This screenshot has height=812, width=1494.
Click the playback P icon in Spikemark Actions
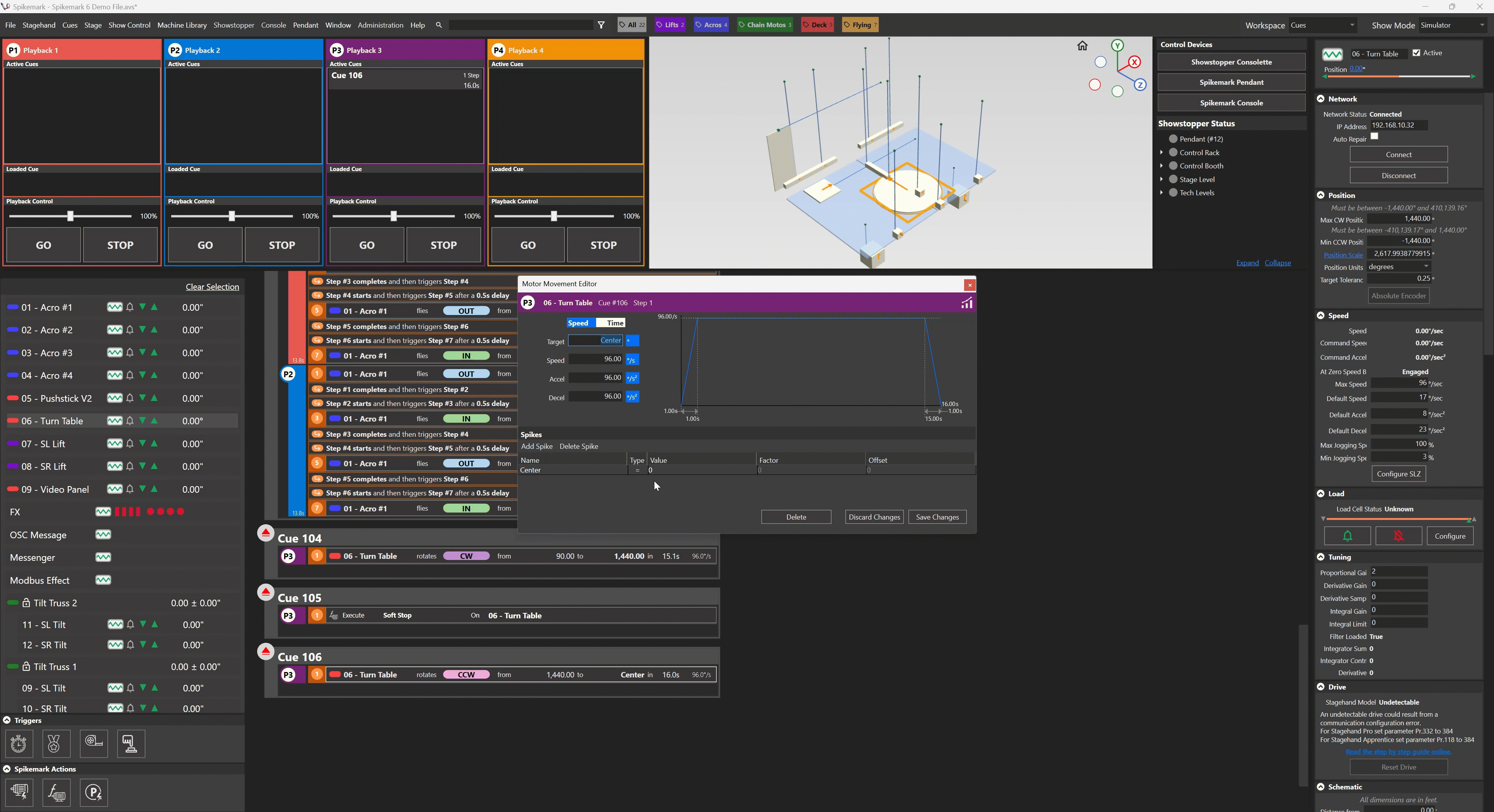(x=93, y=792)
